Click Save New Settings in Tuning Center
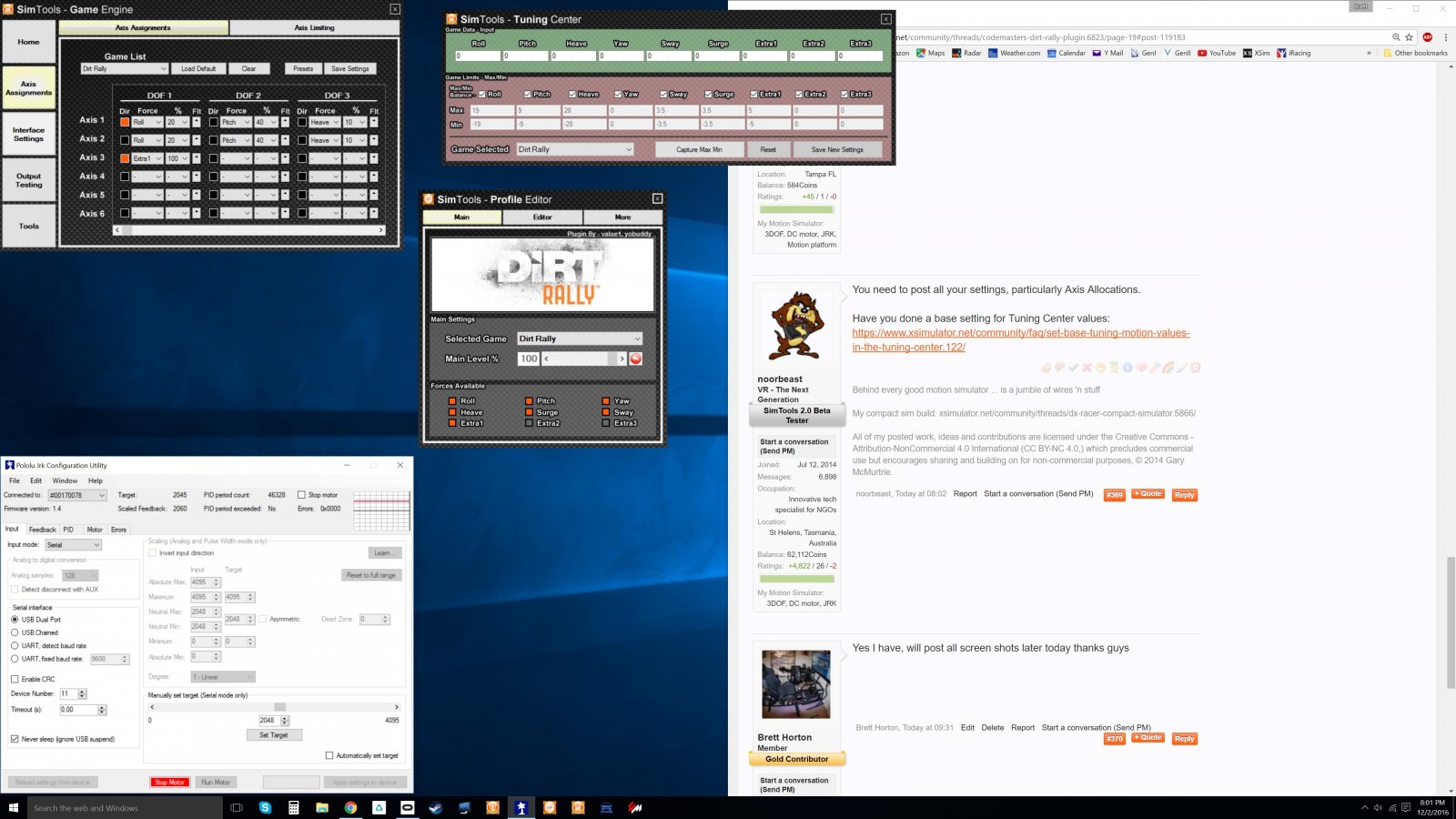Screen dimensions: 1456x819 [x=837, y=149]
